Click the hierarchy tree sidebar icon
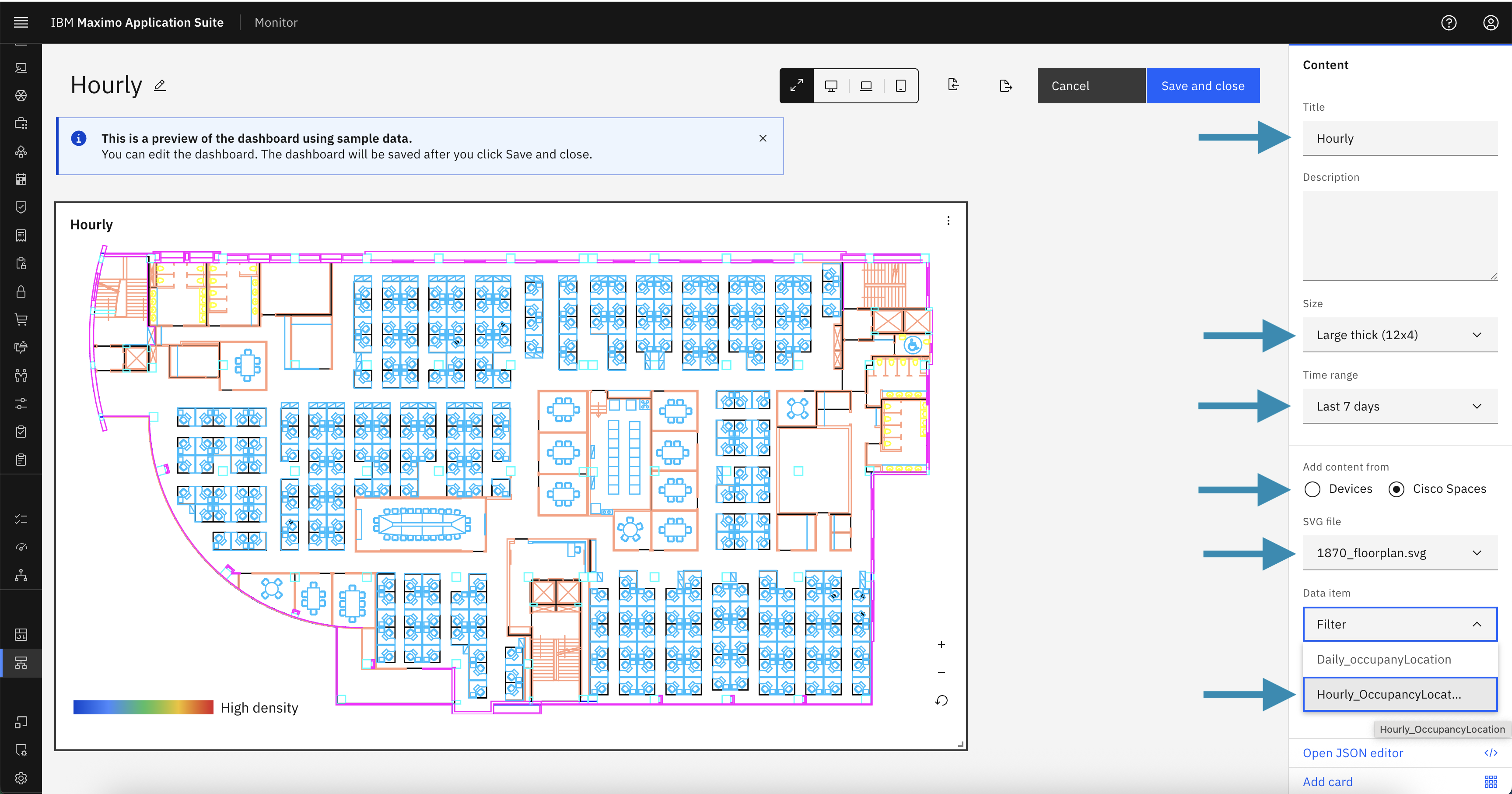The width and height of the screenshot is (1512, 794). [21, 576]
